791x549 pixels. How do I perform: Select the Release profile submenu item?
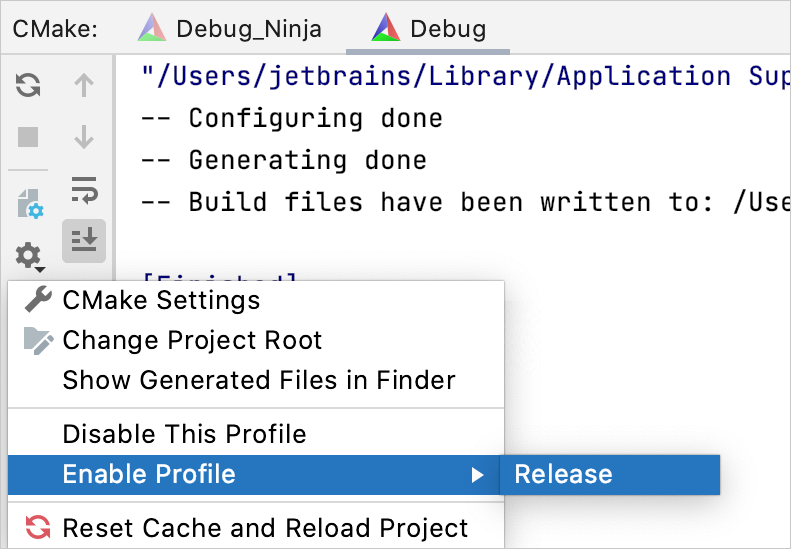coord(563,474)
